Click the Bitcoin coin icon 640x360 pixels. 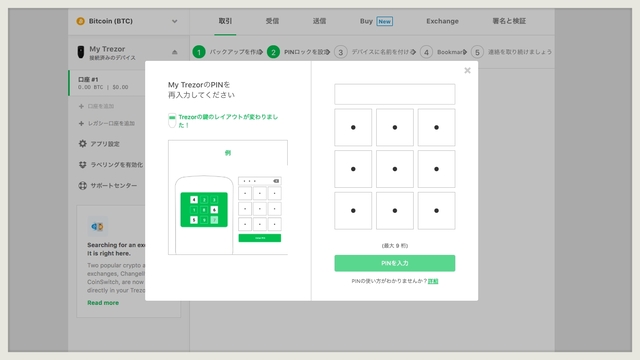coord(80,21)
